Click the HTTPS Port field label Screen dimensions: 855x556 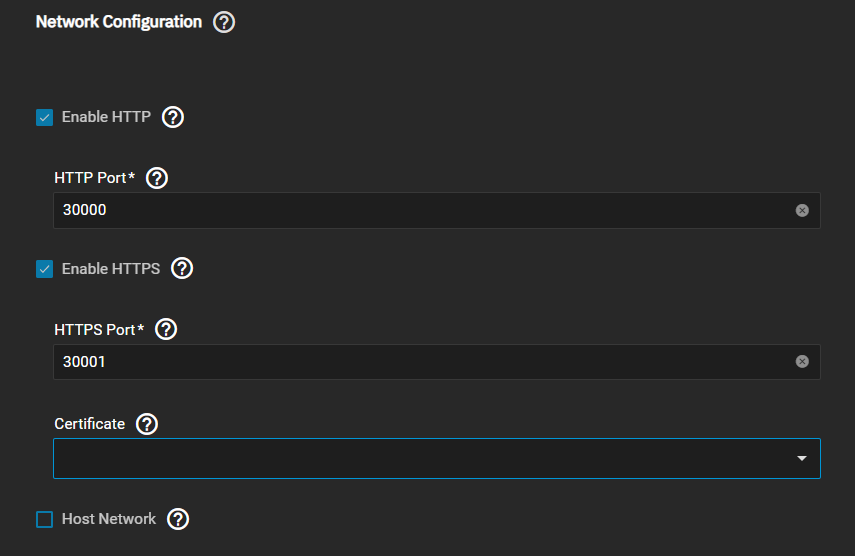[x=99, y=329]
